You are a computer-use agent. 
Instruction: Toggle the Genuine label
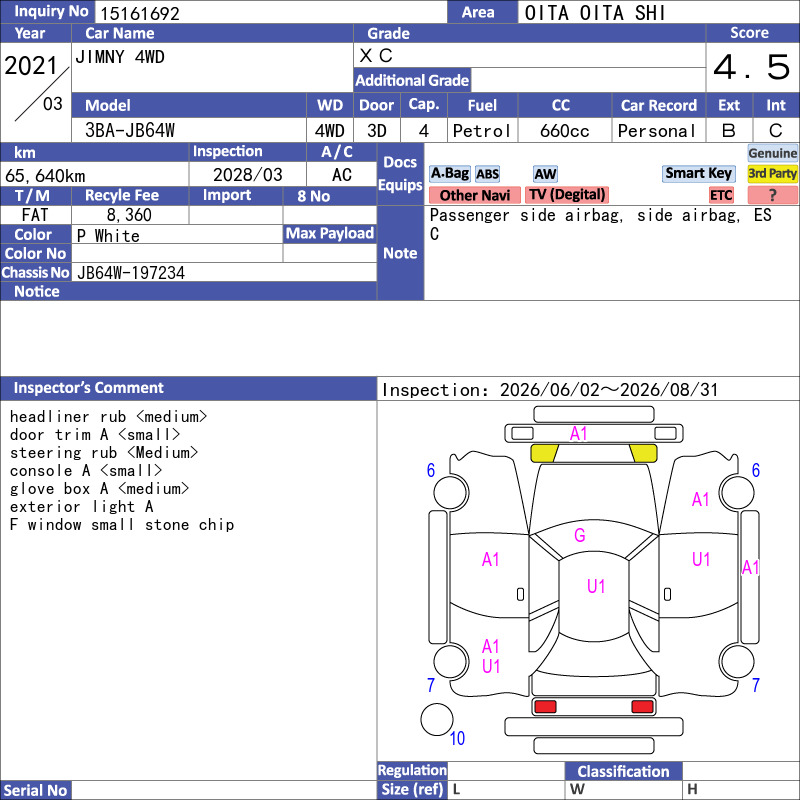coord(772,153)
